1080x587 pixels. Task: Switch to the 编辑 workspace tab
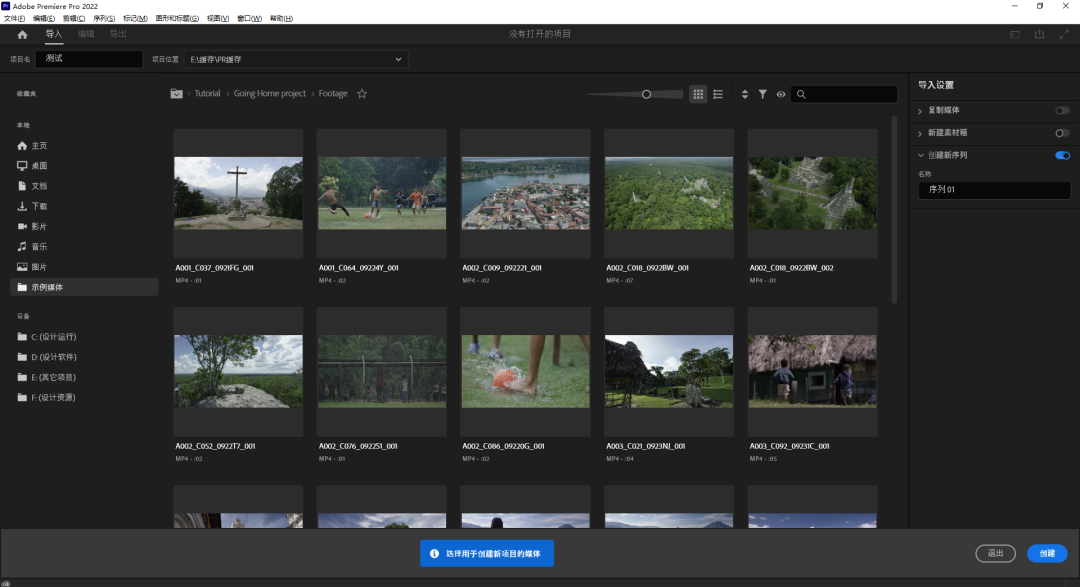coord(86,34)
